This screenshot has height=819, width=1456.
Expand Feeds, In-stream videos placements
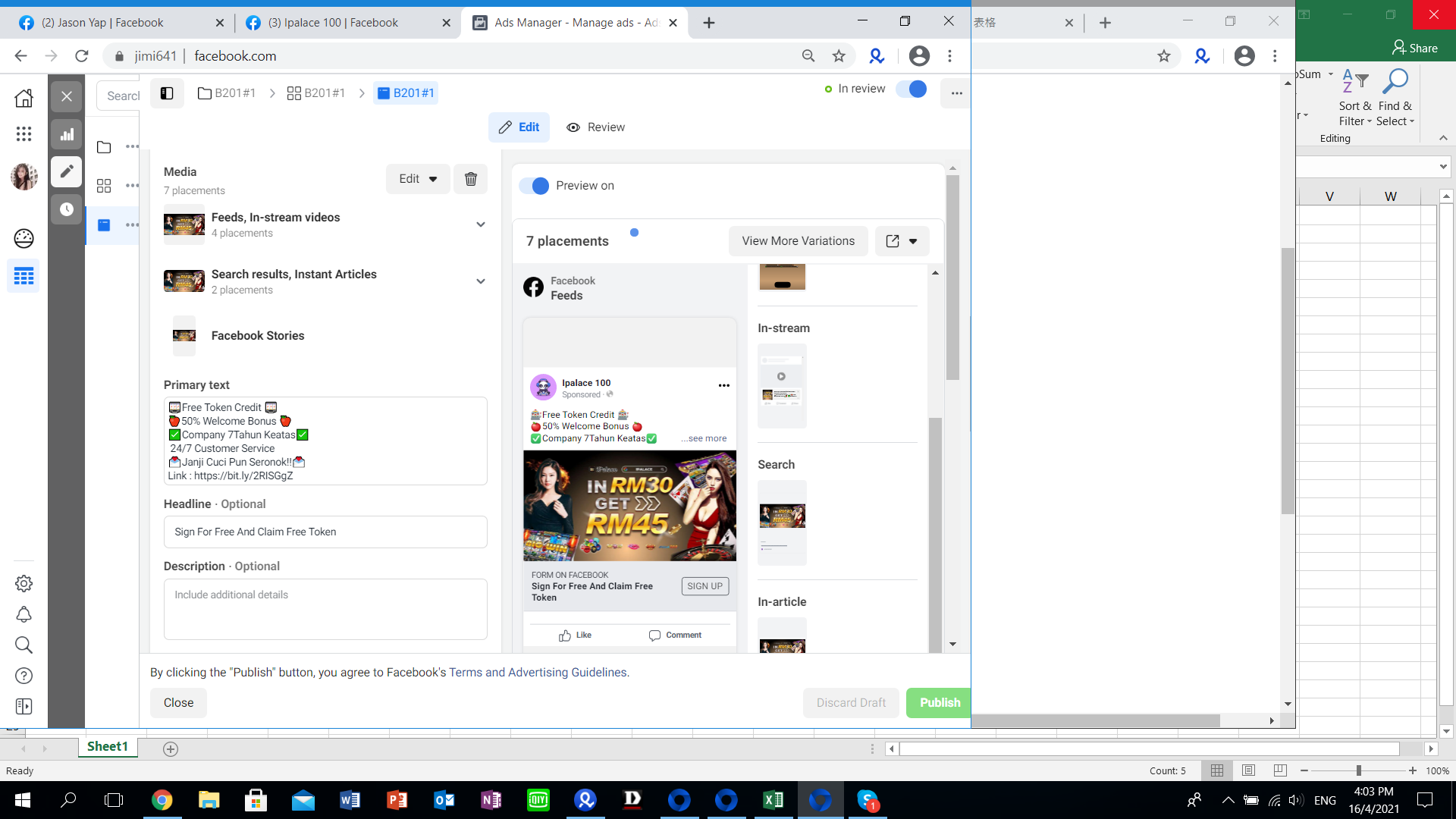point(480,224)
